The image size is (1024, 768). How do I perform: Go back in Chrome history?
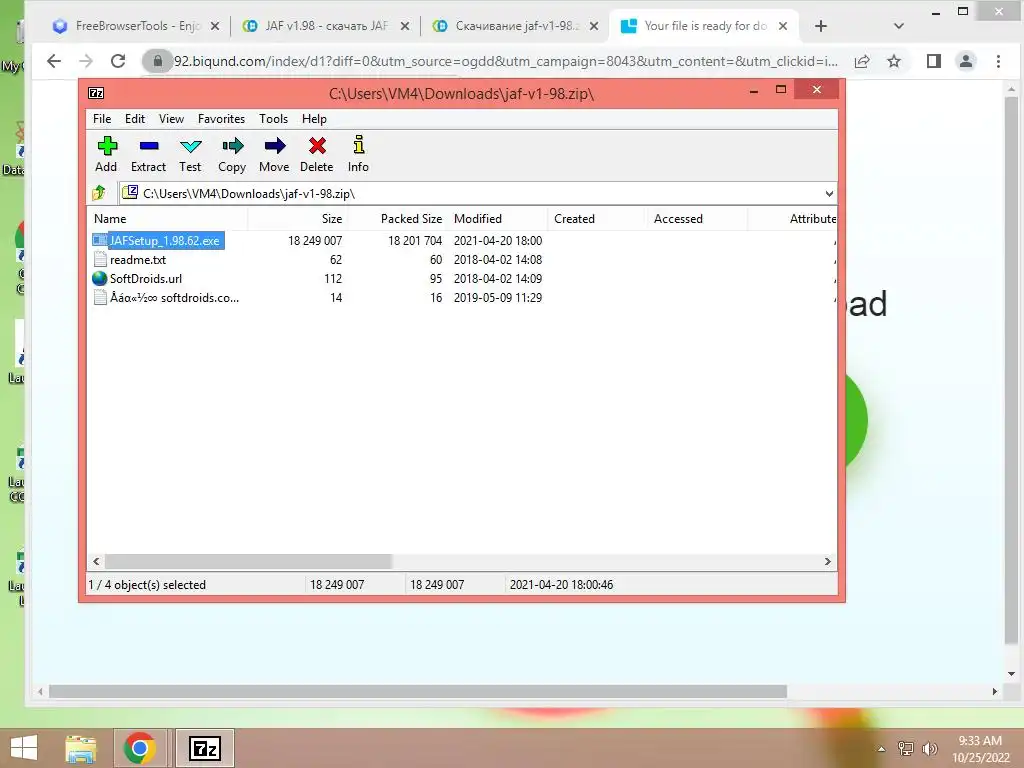pos(54,61)
